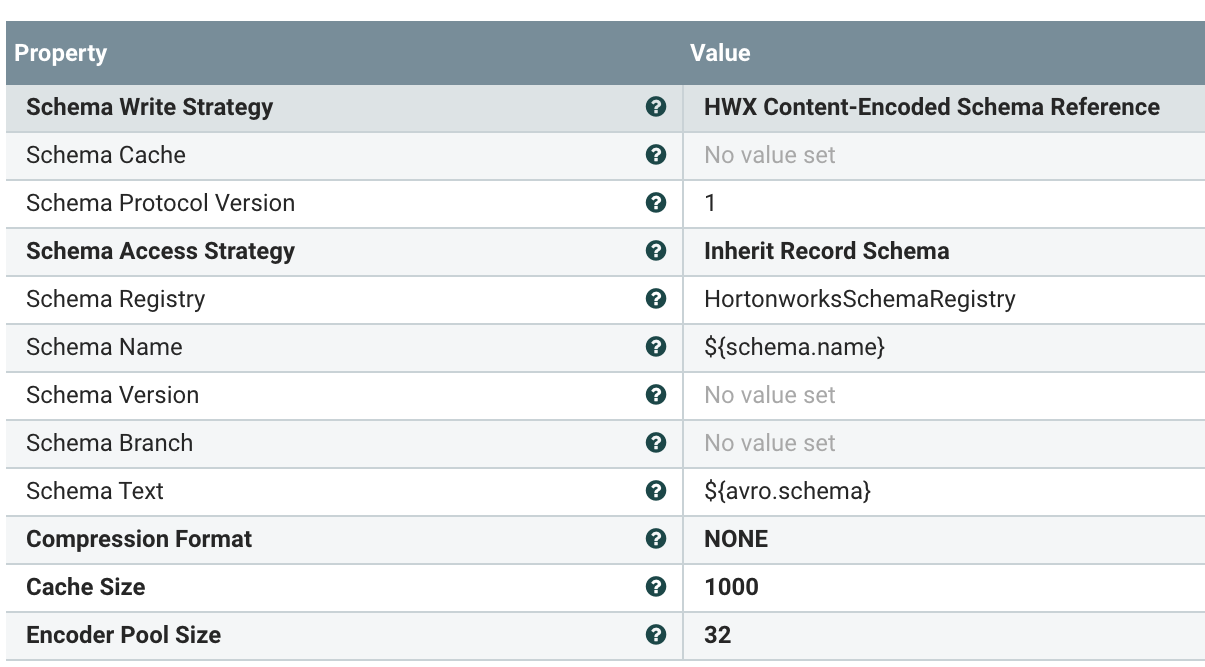Screen dimensions: 1205x667
Task: Click question mark next to Schema Registry
Action: coord(656,299)
